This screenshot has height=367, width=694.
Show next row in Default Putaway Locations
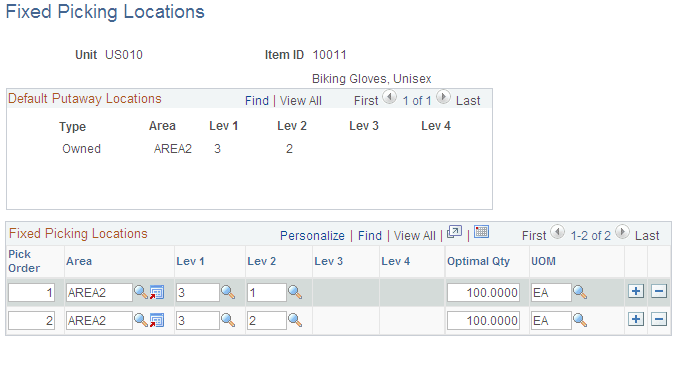(x=443, y=97)
